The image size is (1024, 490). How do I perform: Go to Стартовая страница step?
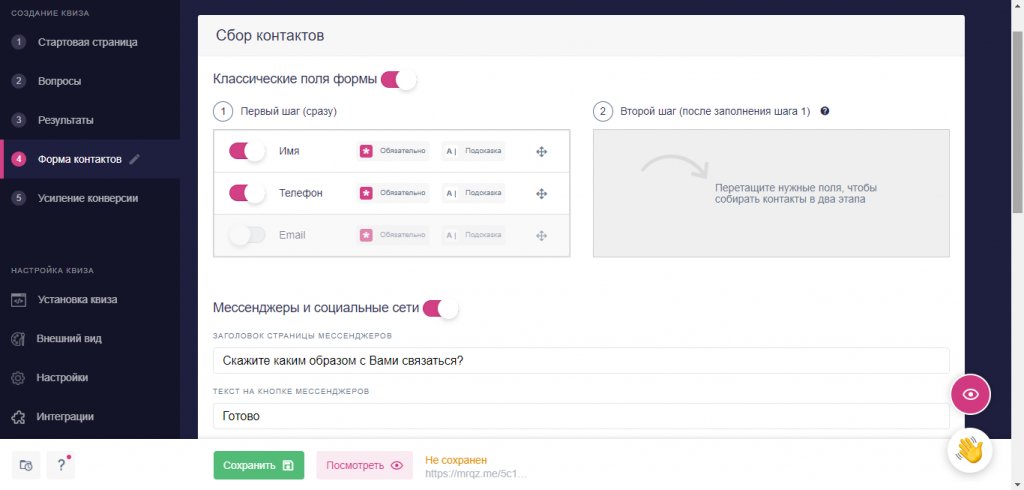(88, 42)
